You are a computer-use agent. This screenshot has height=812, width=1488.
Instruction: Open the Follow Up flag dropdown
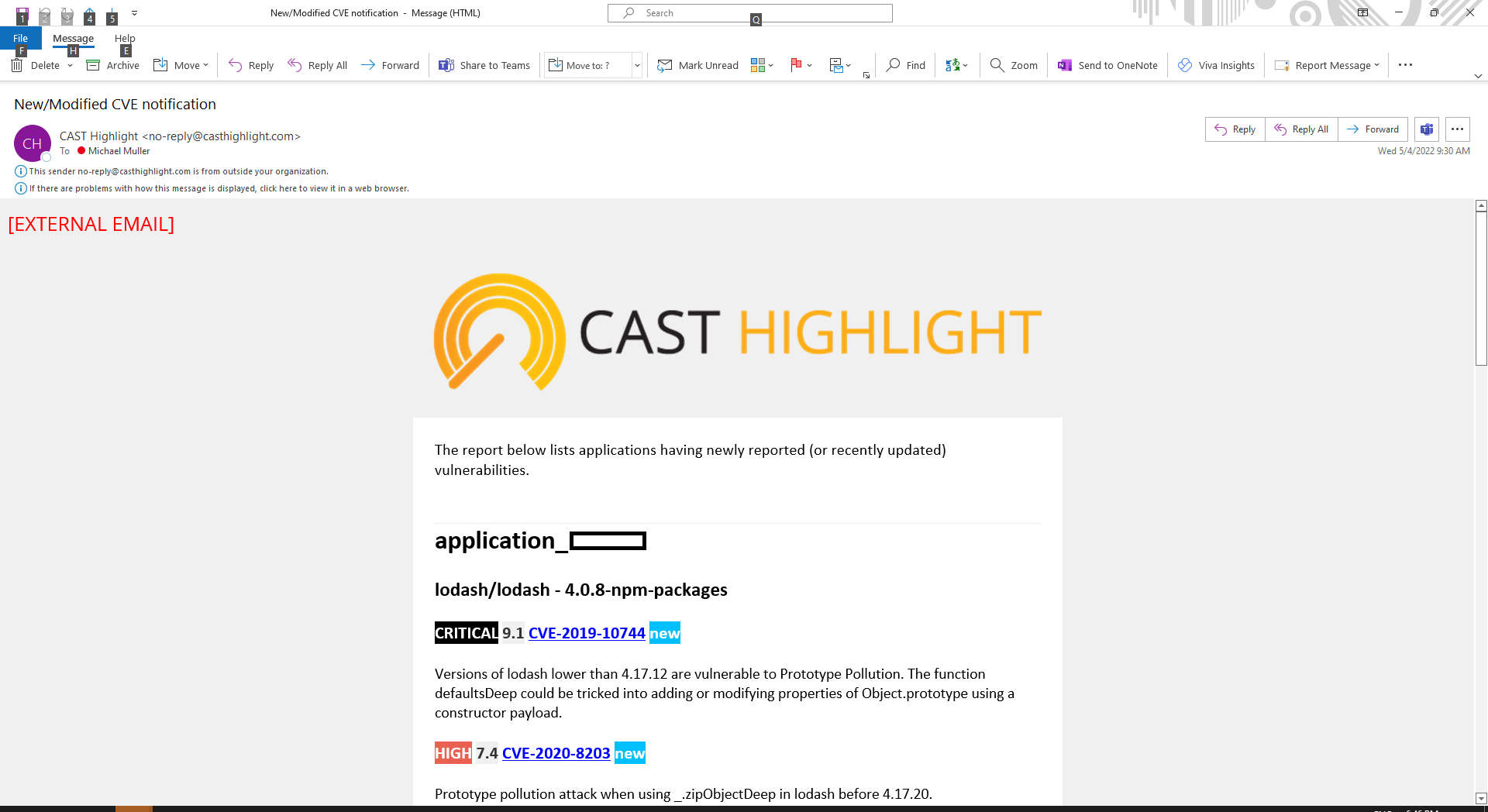point(801,65)
